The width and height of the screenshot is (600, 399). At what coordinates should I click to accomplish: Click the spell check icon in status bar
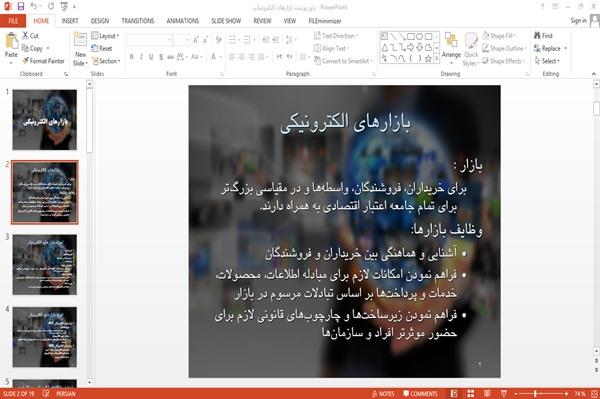(x=46, y=393)
